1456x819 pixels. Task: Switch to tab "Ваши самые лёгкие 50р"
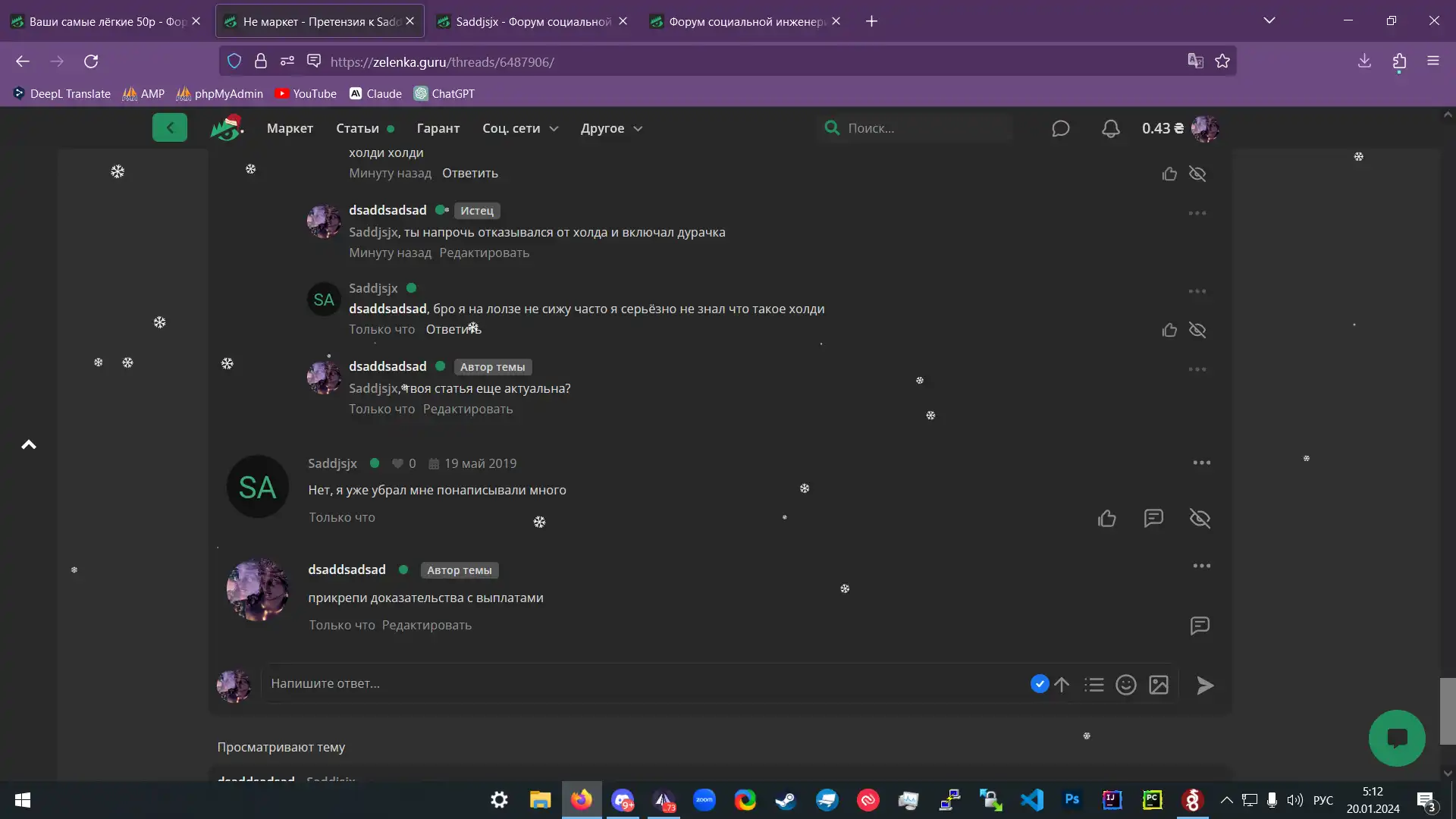pos(107,21)
